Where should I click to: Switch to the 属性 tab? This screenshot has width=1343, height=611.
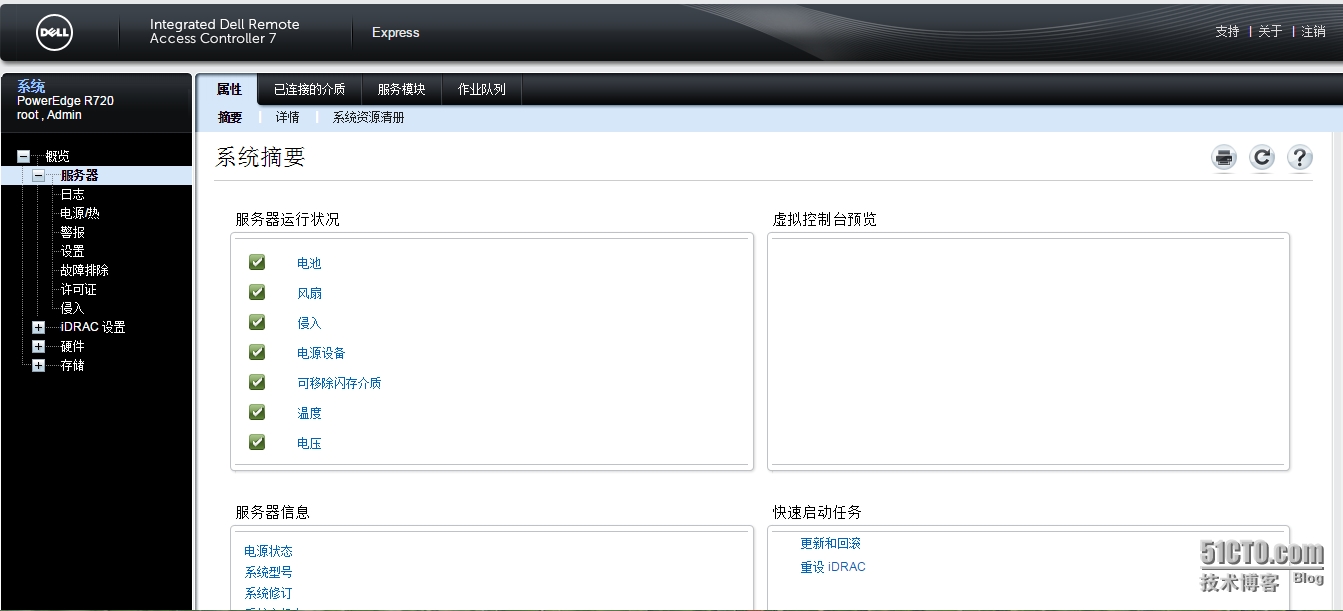[229, 89]
